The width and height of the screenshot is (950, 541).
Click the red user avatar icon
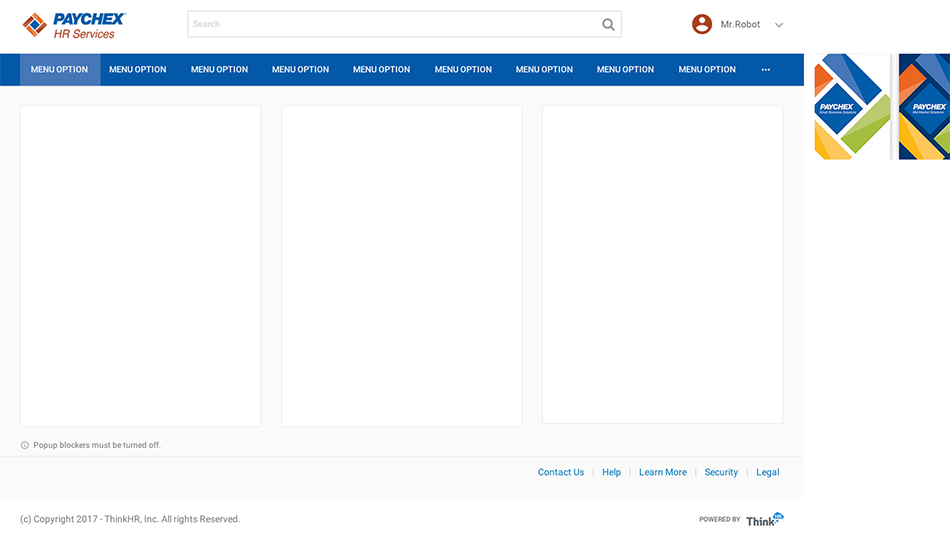702,24
